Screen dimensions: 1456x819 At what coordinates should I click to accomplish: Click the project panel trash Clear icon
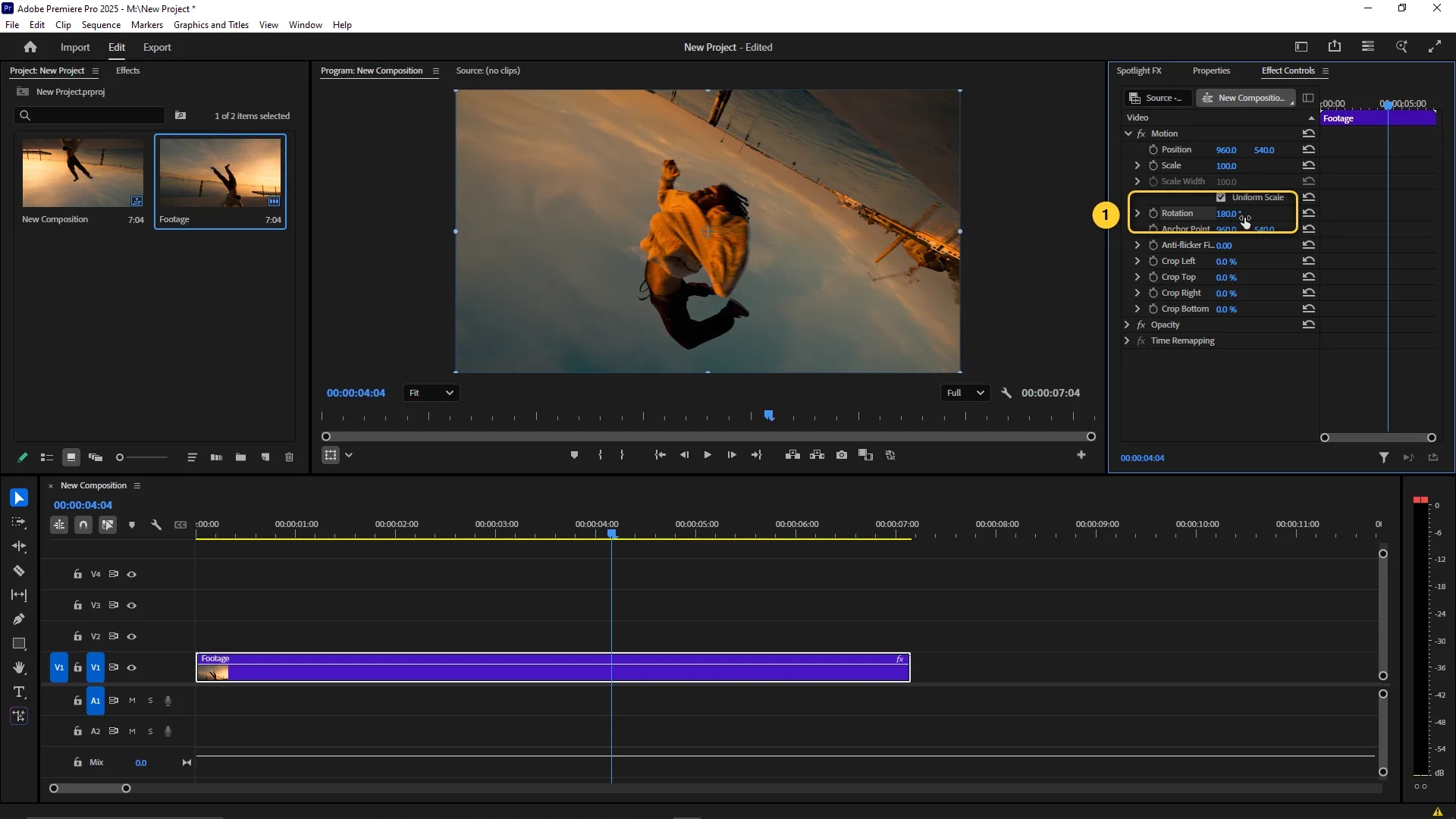[x=289, y=457]
